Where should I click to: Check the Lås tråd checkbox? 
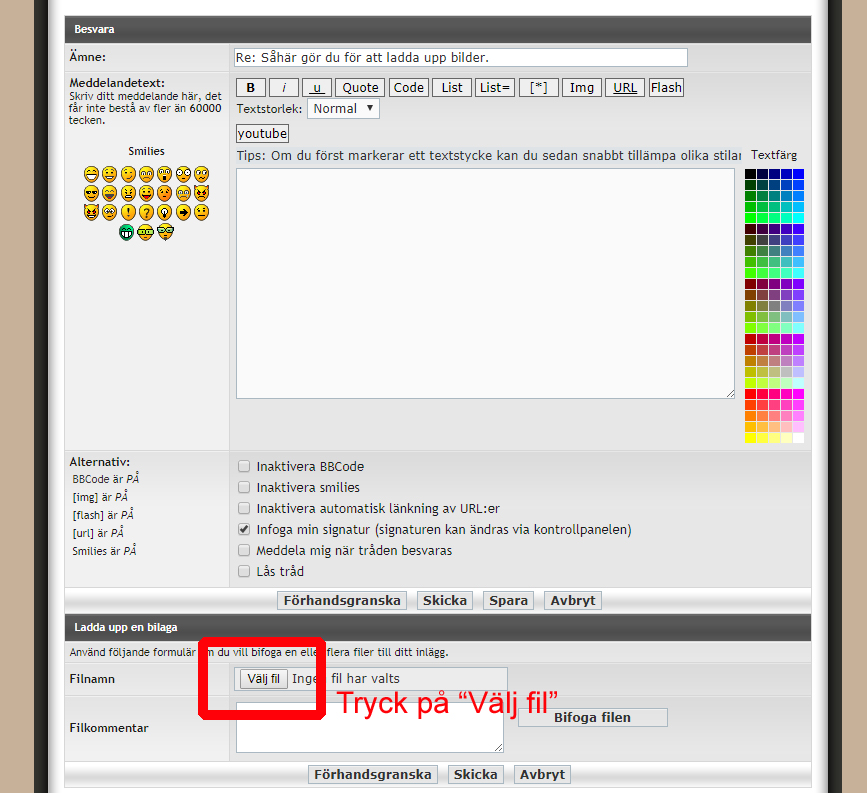tap(244, 572)
